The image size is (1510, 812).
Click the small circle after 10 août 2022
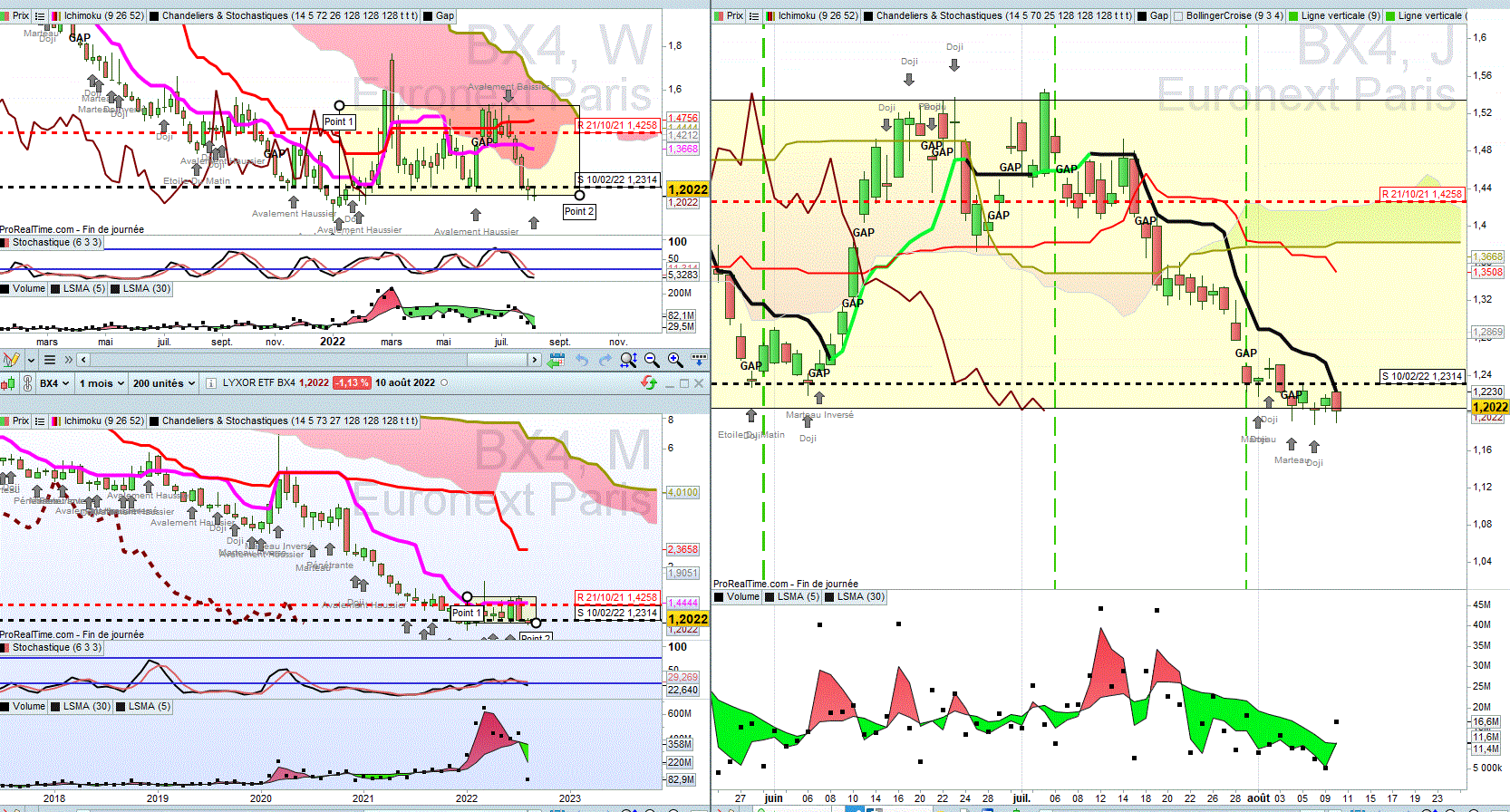444,382
